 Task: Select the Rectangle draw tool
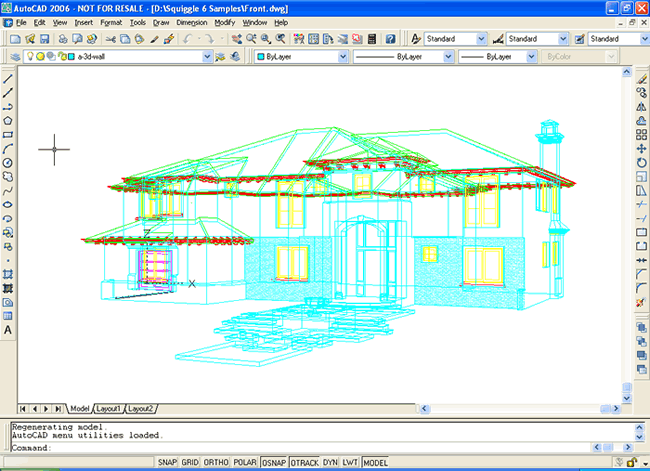(x=7, y=135)
